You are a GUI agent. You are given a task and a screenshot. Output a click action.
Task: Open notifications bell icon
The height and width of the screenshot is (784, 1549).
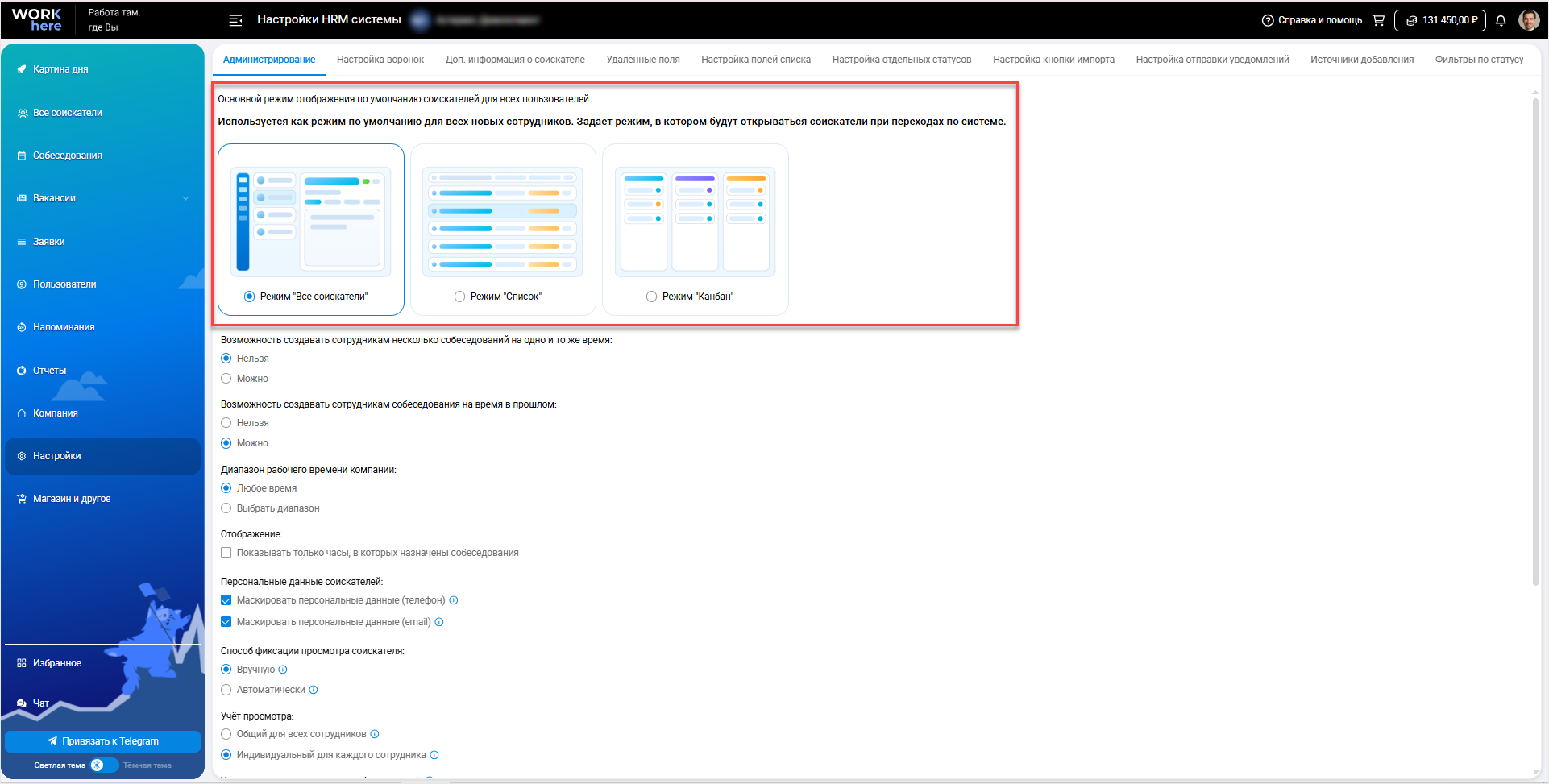[x=1501, y=20]
